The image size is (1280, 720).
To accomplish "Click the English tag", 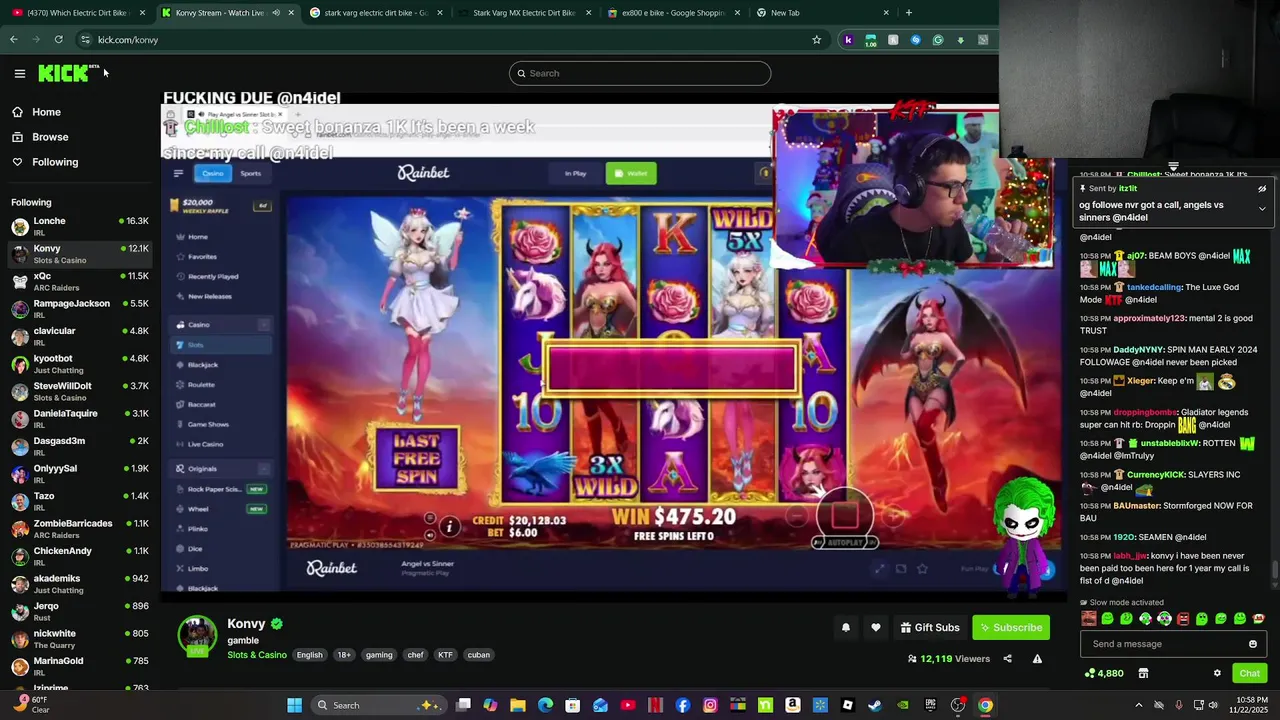I will pos(309,655).
